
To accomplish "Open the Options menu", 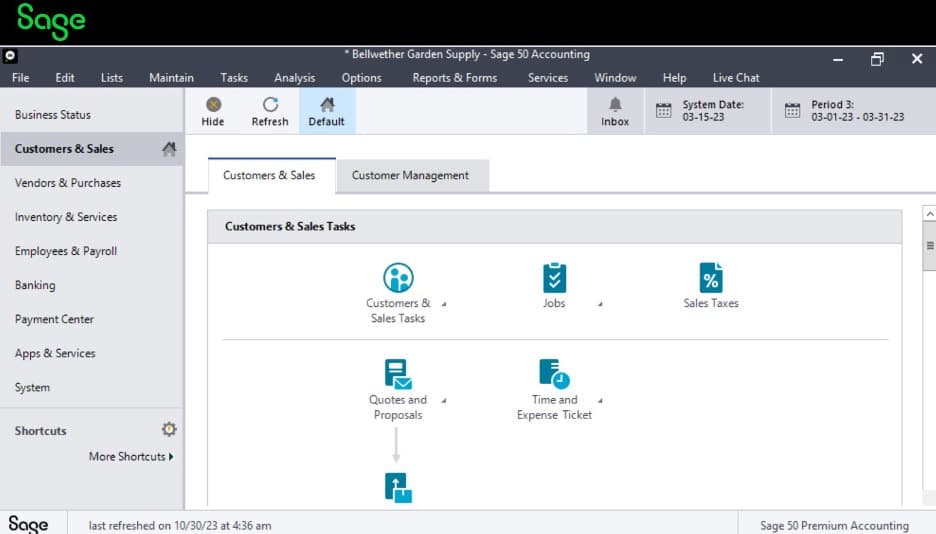I will [361, 78].
